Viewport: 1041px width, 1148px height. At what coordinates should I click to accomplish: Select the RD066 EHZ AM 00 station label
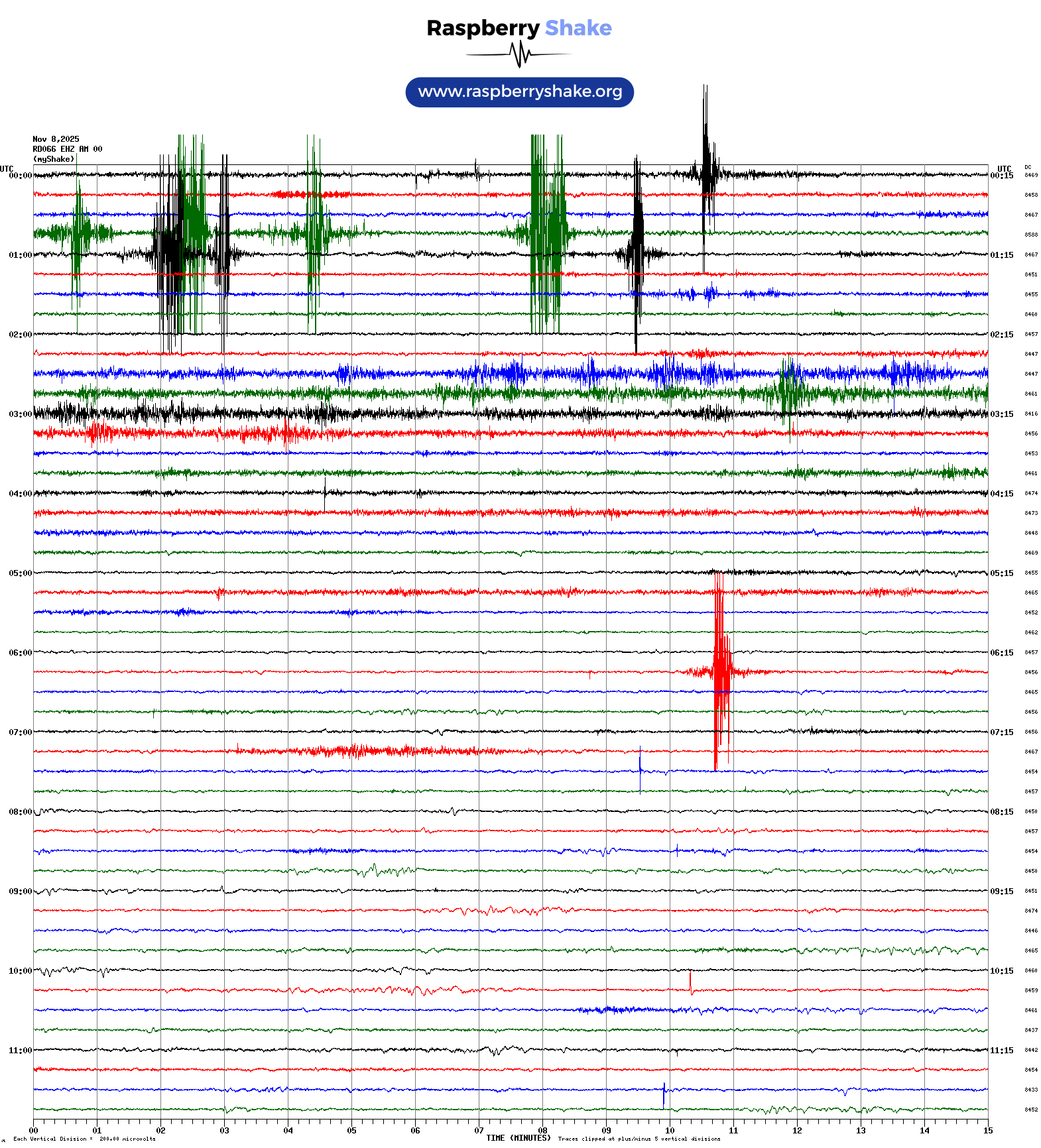tap(67, 149)
